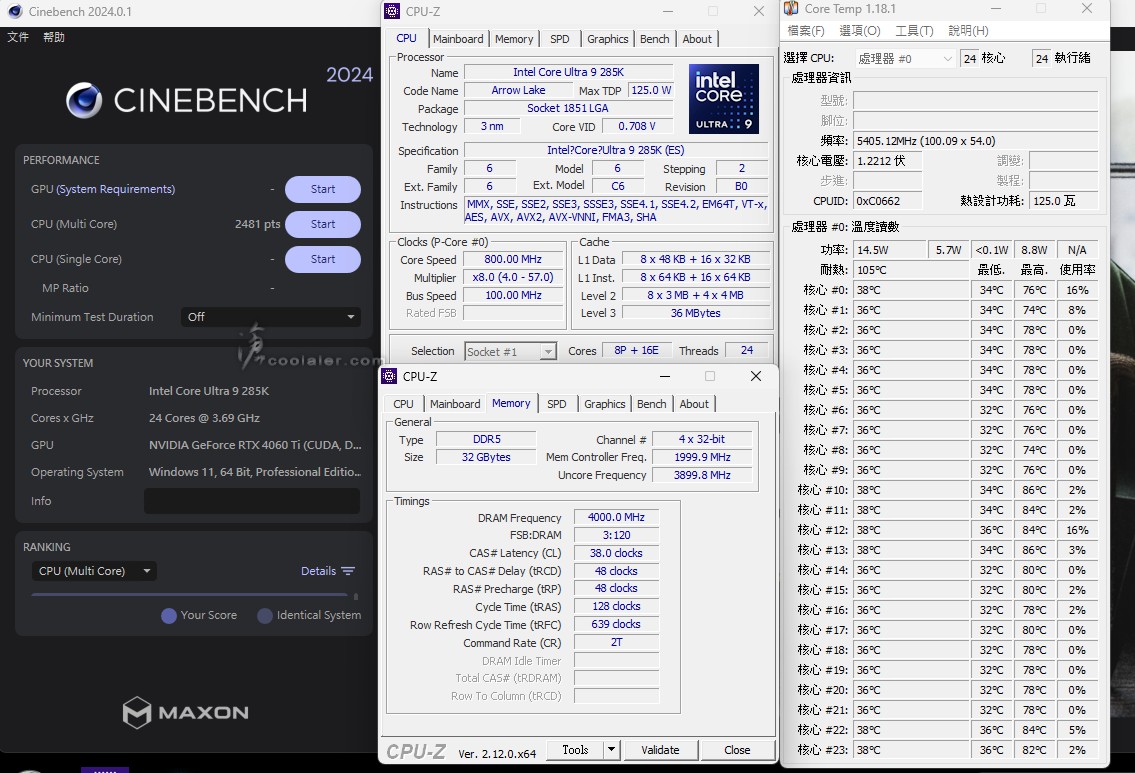The image size is (1135, 773).
Task: Open the ranking Details link
Action: (318, 571)
